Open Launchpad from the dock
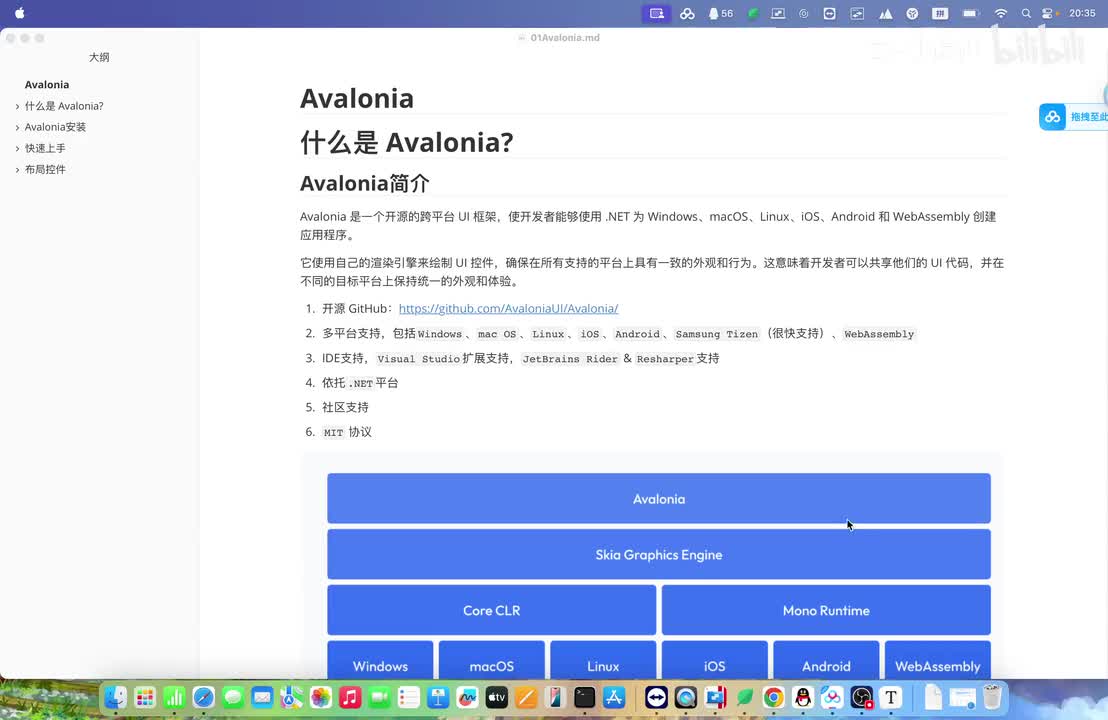This screenshot has height=720, width=1108. point(145,698)
